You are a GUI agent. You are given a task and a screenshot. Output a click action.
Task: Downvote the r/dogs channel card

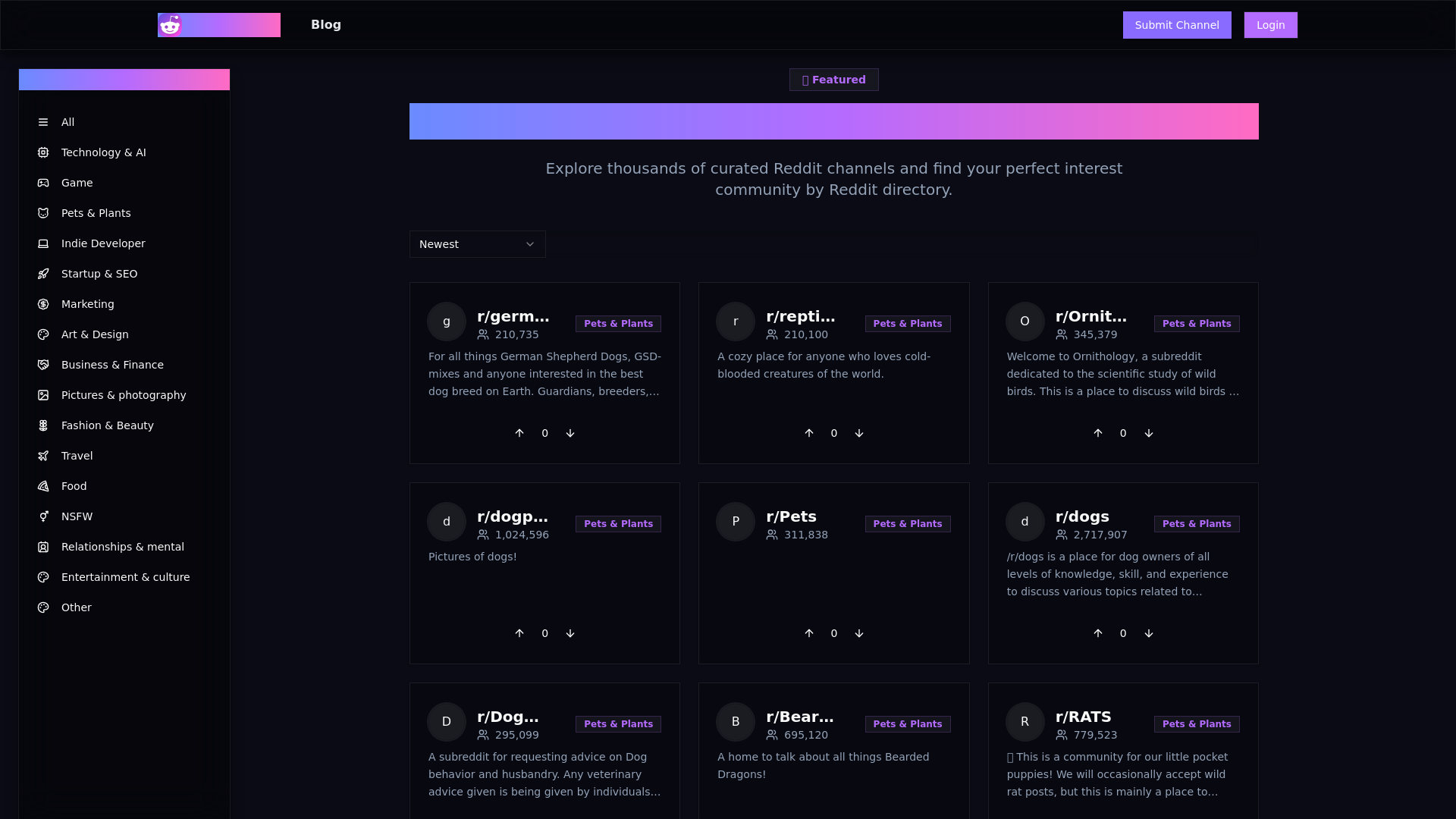click(x=1149, y=633)
